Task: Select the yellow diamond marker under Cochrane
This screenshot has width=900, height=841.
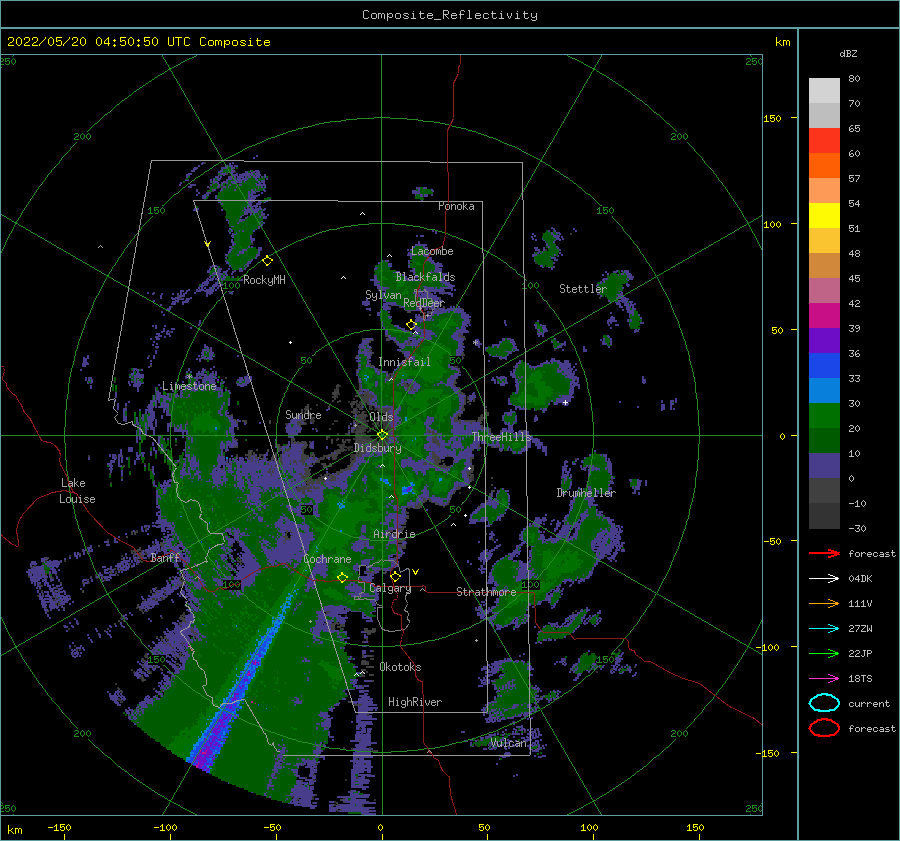Action: point(342,578)
